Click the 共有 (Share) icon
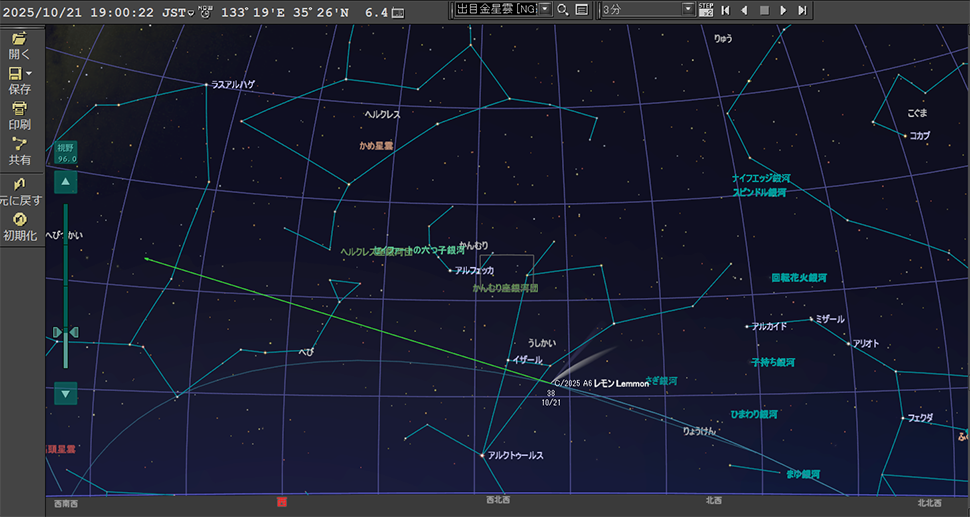This screenshot has height=517, width=970. tap(19, 144)
